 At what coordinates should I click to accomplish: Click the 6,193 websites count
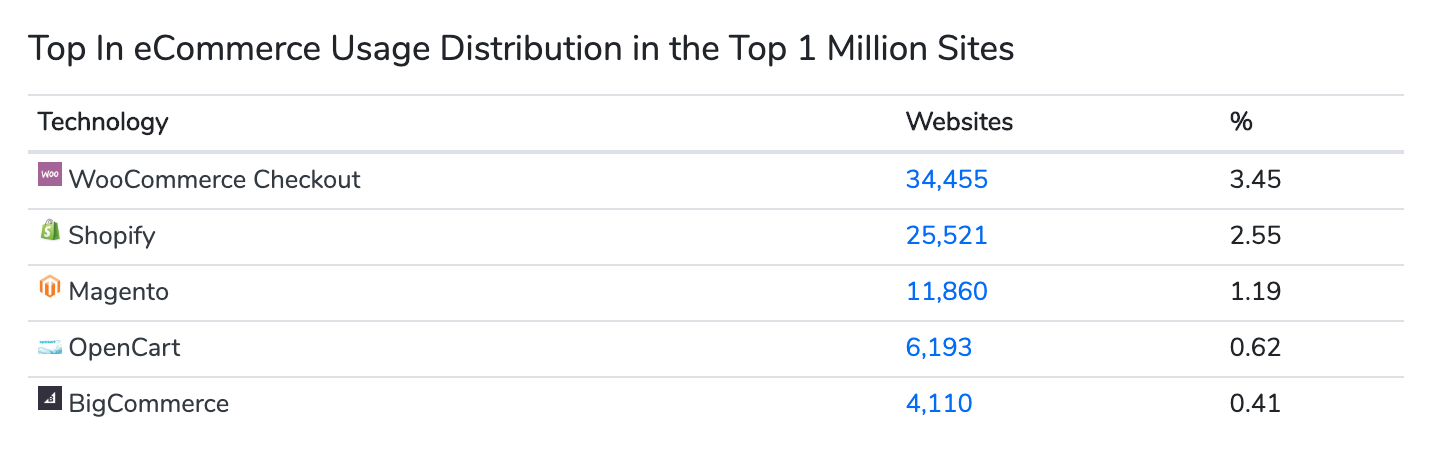(938, 347)
